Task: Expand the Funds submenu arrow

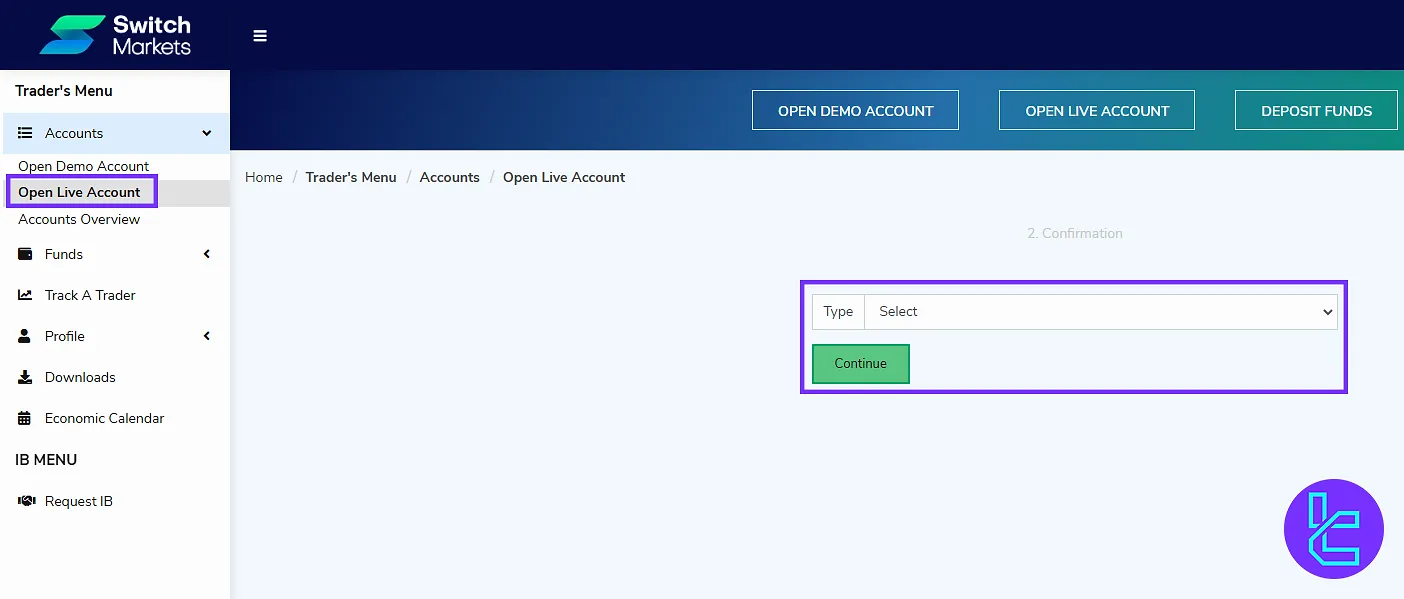Action: [x=207, y=254]
